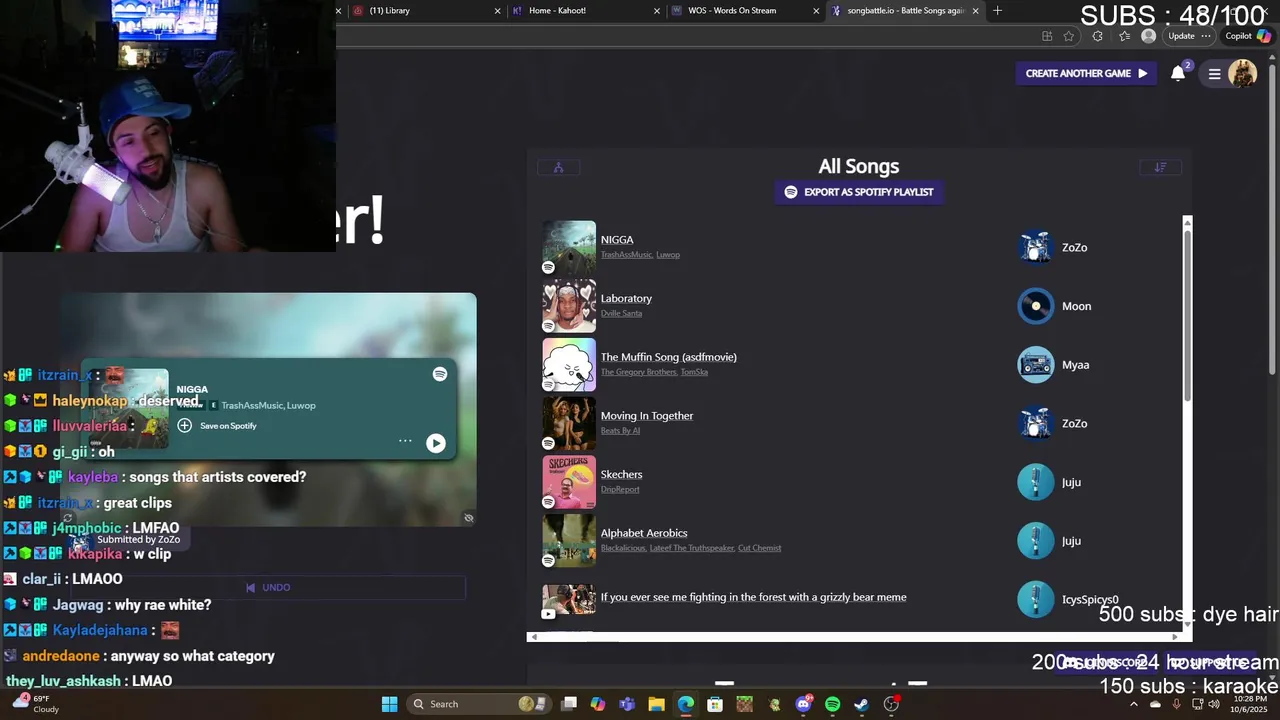Screen dimensions: 1280x720
Task: Click Myaa's boombox avatar
Action: point(1035,365)
